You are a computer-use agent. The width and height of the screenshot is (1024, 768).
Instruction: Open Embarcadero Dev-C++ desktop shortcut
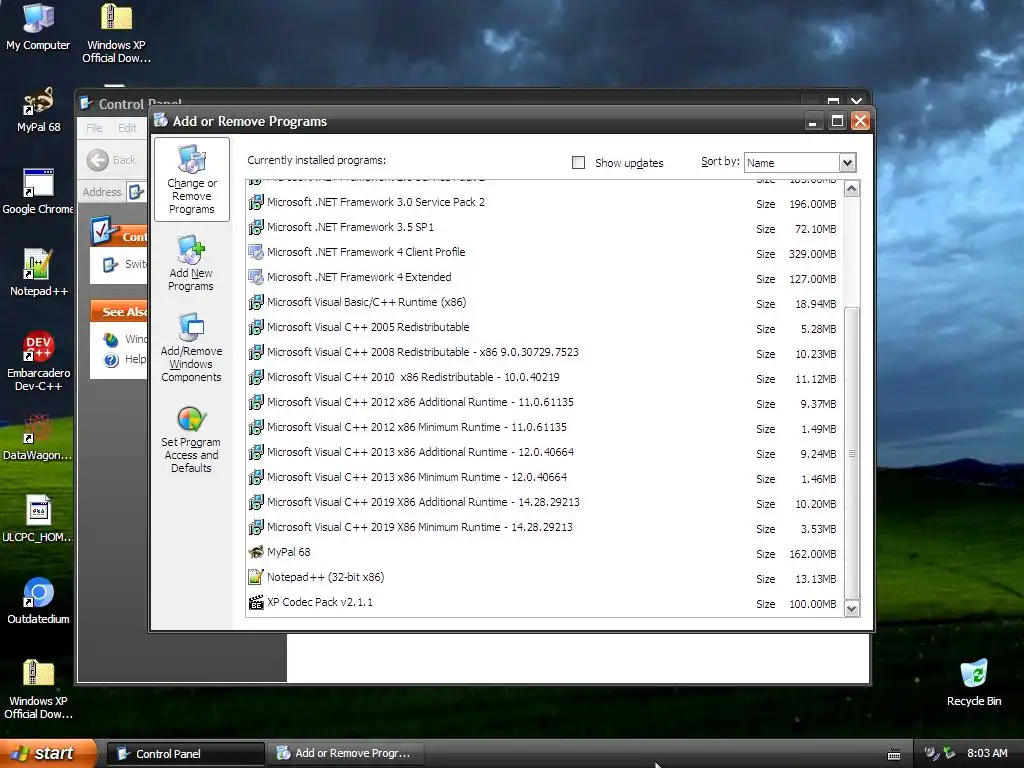pyautogui.click(x=38, y=361)
